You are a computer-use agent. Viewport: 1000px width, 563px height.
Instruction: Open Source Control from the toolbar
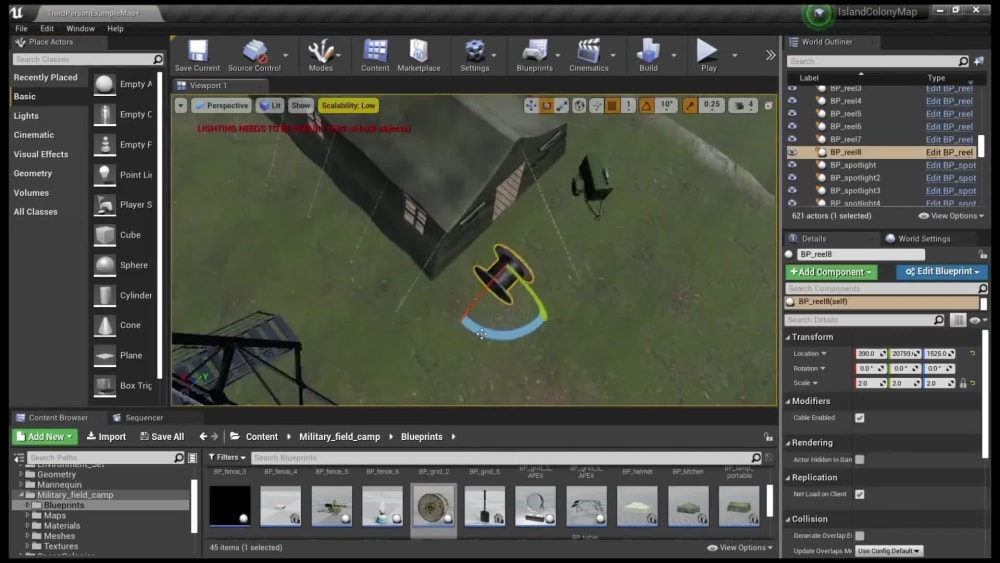[254, 55]
